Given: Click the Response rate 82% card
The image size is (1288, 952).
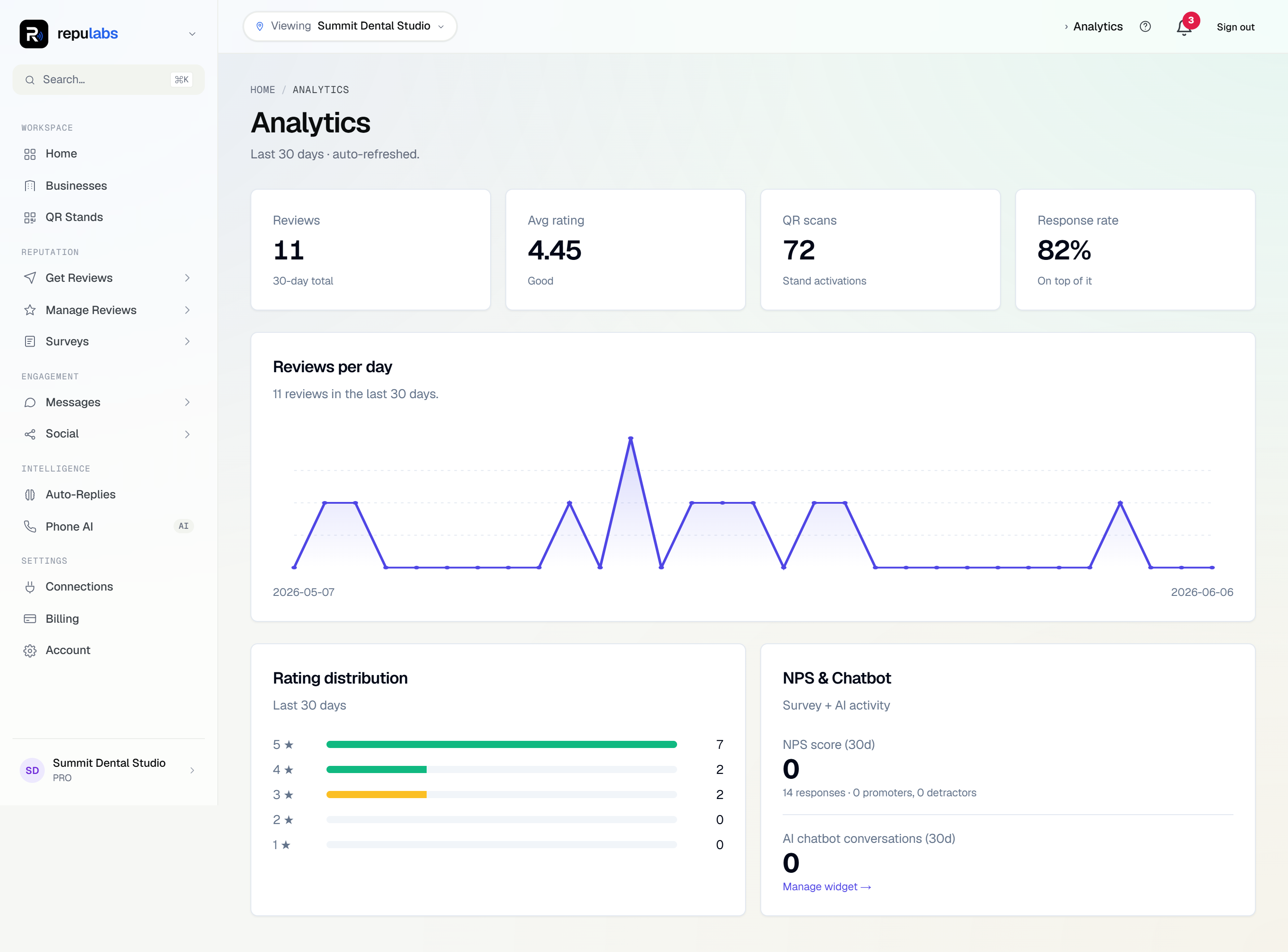Looking at the screenshot, I should pos(1135,250).
